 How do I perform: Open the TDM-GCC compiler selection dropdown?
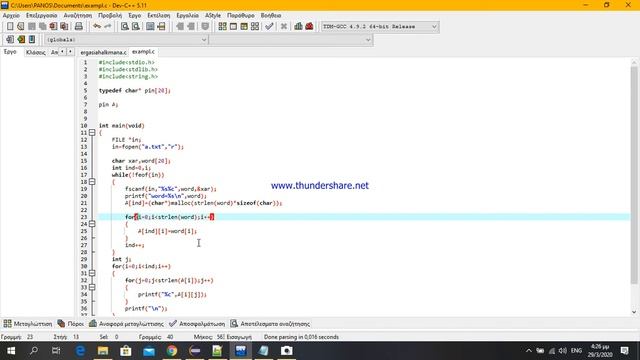(380, 27)
